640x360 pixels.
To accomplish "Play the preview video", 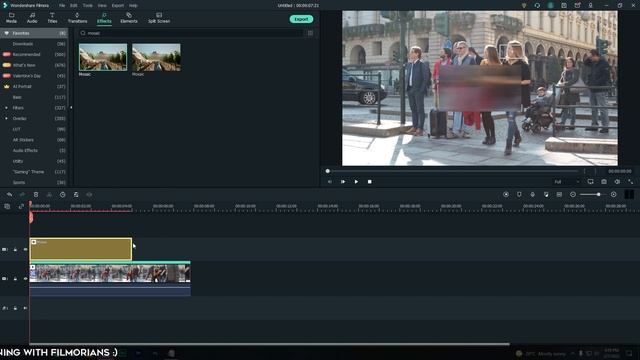I will pos(356,182).
